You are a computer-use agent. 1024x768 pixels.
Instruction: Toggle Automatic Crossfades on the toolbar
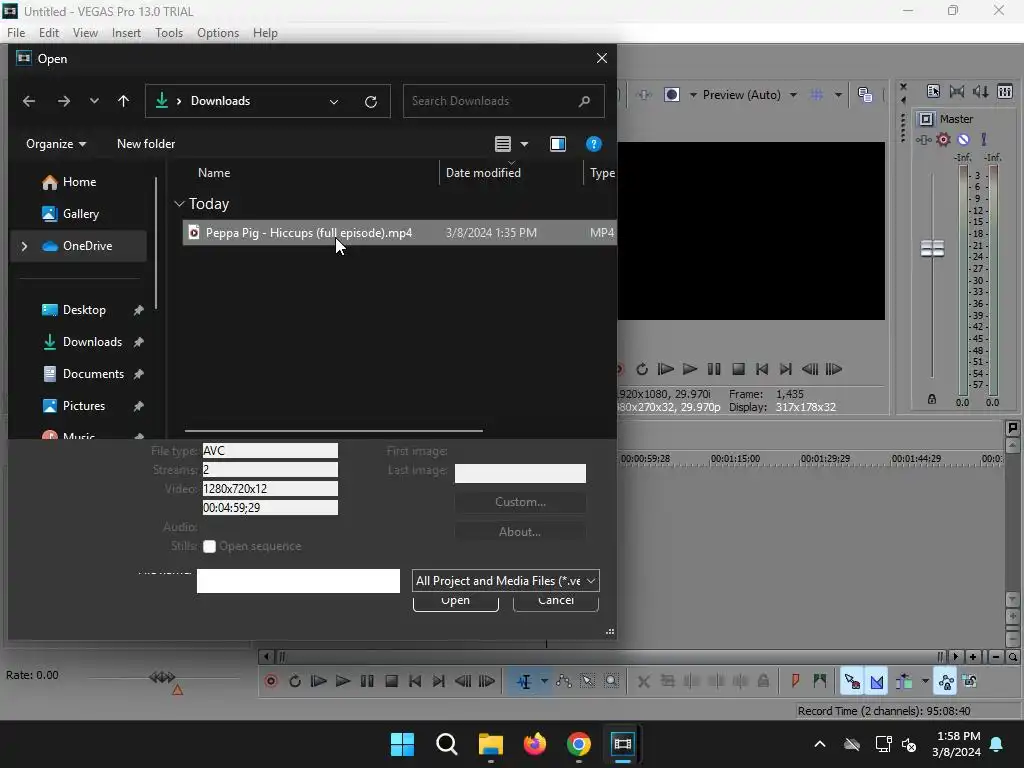pyautogui.click(x=876, y=681)
